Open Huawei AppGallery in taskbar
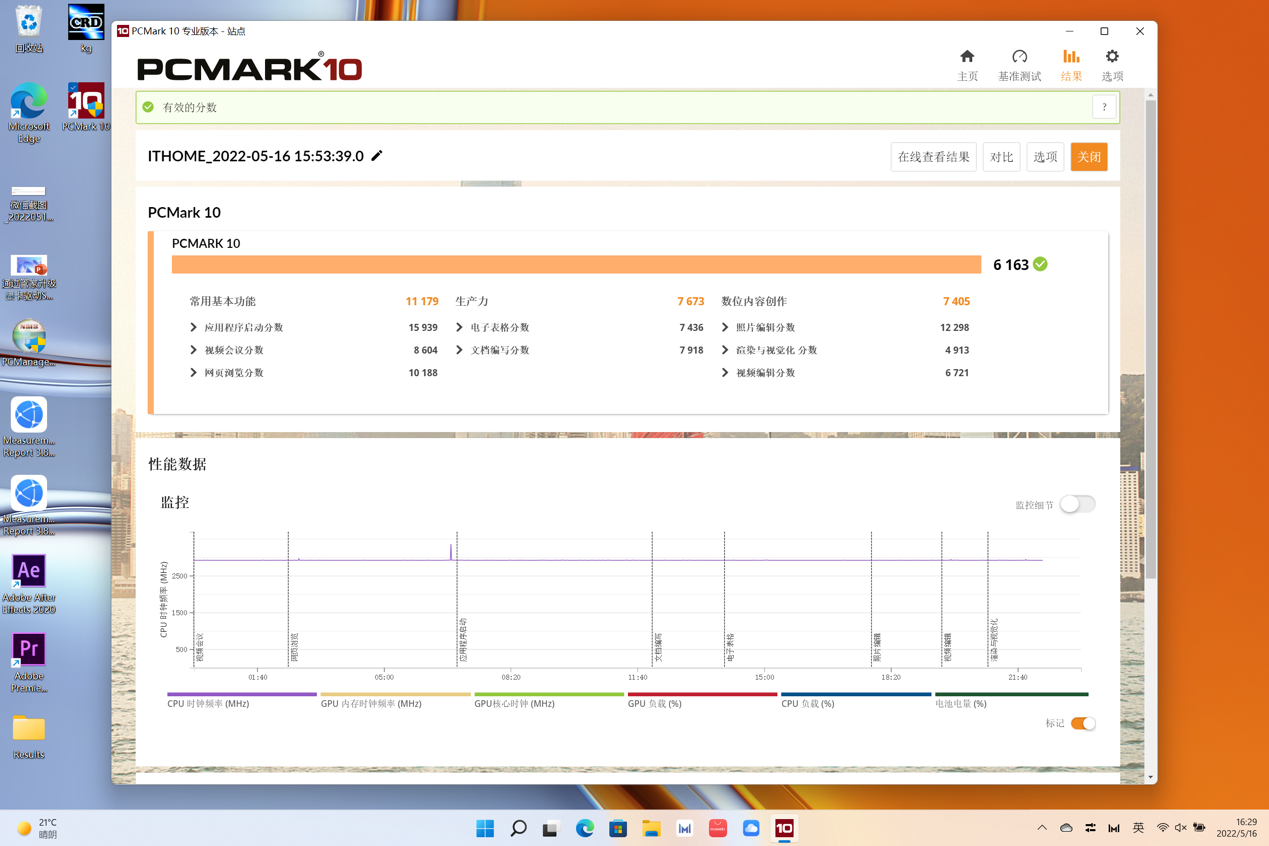The width and height of the screenshot is (1269, 846). pos(718,828)
